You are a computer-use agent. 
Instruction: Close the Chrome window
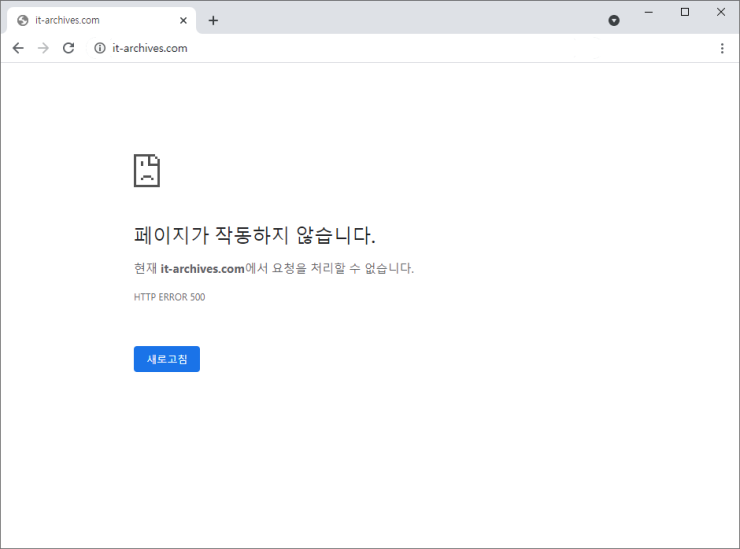(721, 12)
